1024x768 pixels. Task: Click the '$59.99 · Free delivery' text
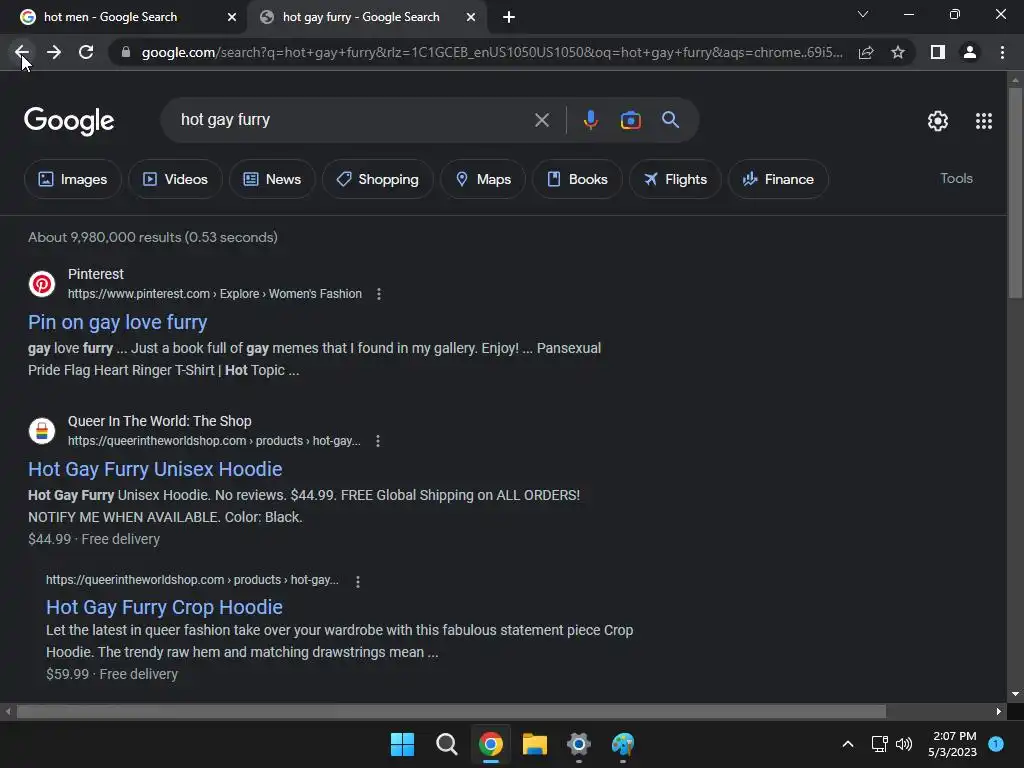[112, 674]
